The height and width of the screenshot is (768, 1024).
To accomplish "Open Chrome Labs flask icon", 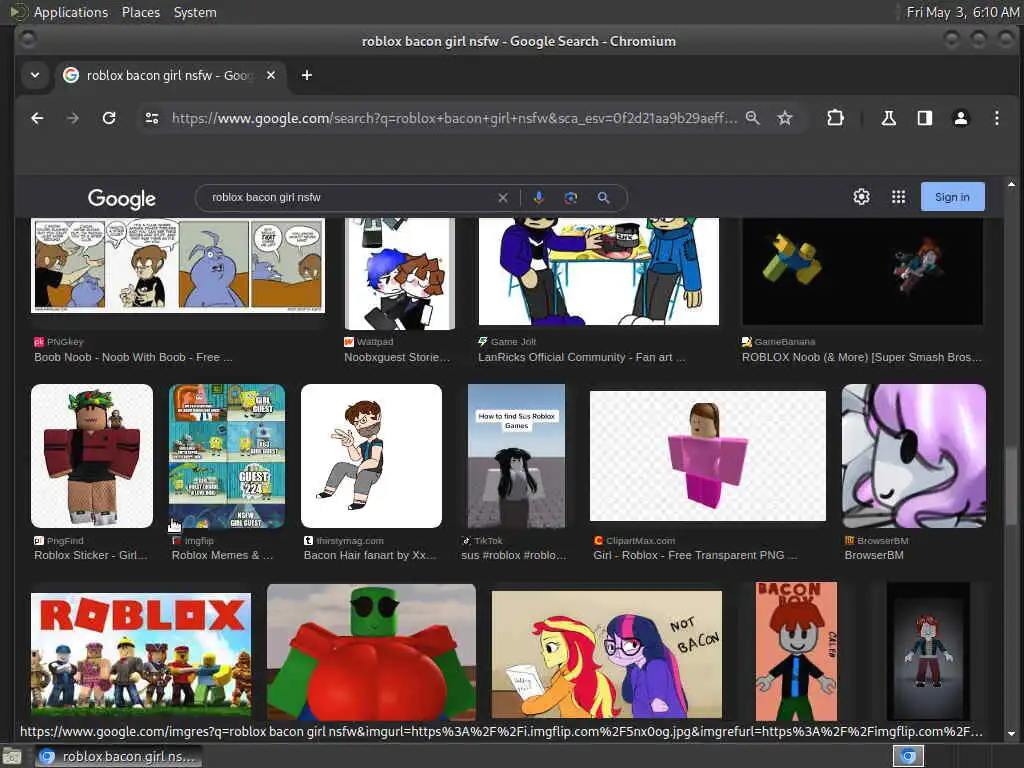I will point(888,118).
